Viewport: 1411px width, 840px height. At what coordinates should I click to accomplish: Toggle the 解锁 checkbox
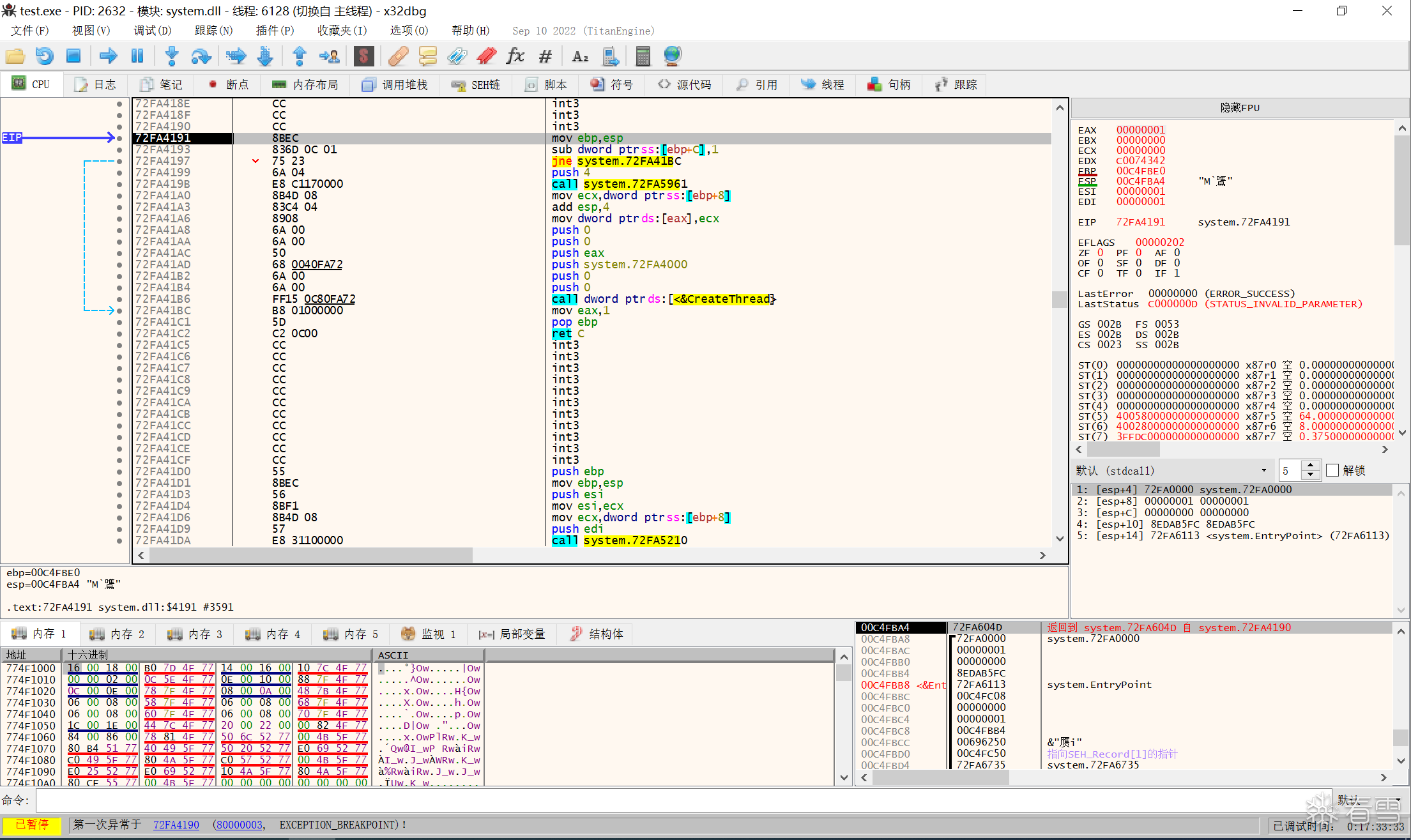tap(1332, 470)
